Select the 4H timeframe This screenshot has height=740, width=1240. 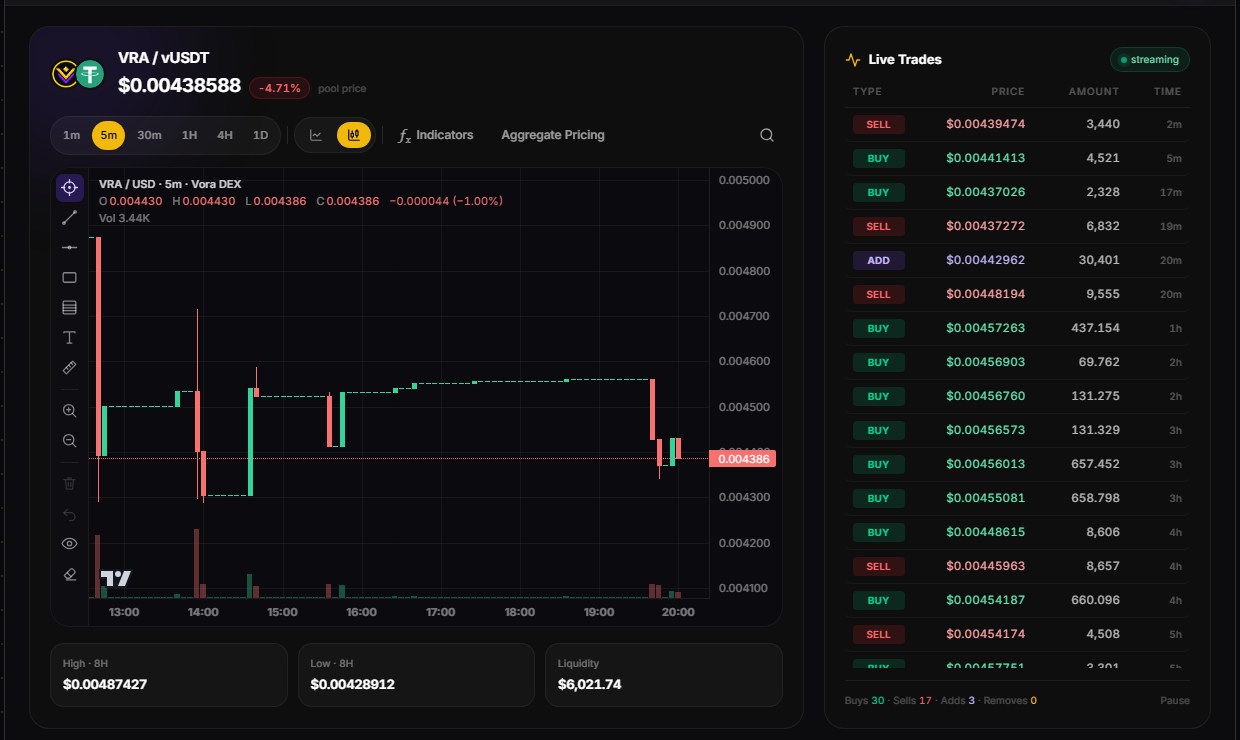[x=225, y=135]
